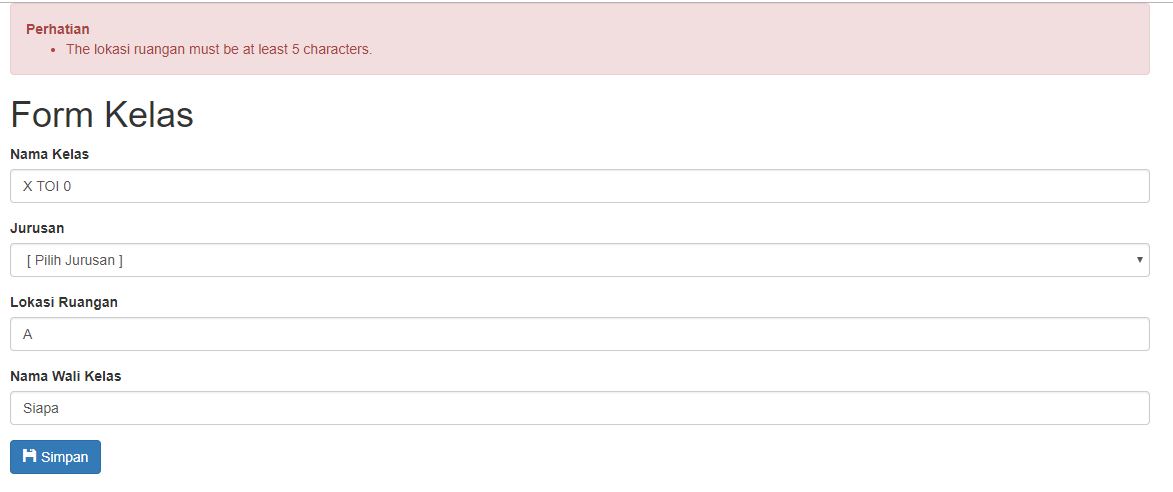Submit the form with Simpan button
This screenshot has height=492, width=1173.
(x=55, y=457)
